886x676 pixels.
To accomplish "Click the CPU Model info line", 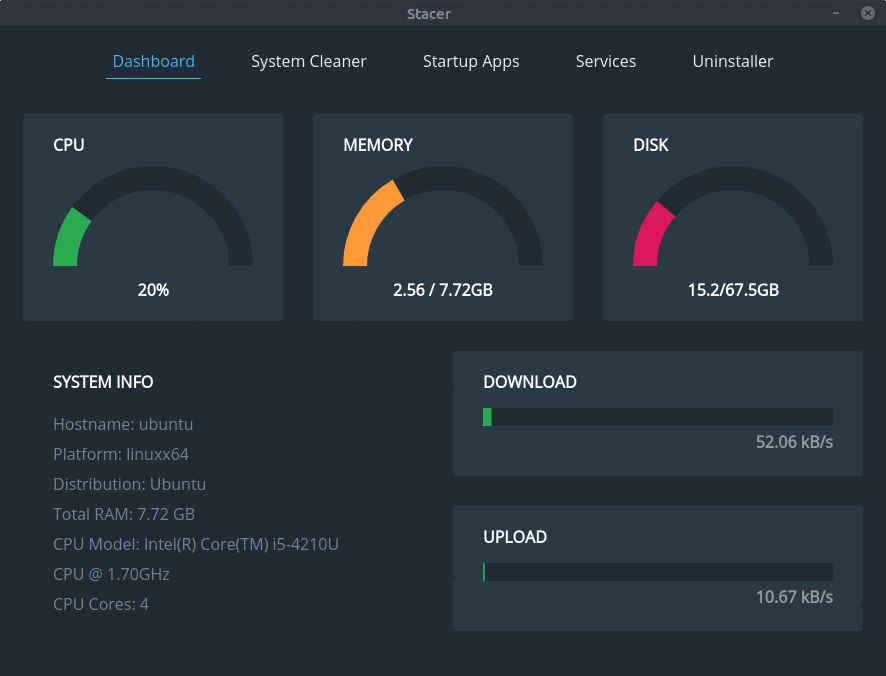I will click(x=196, y=544).
